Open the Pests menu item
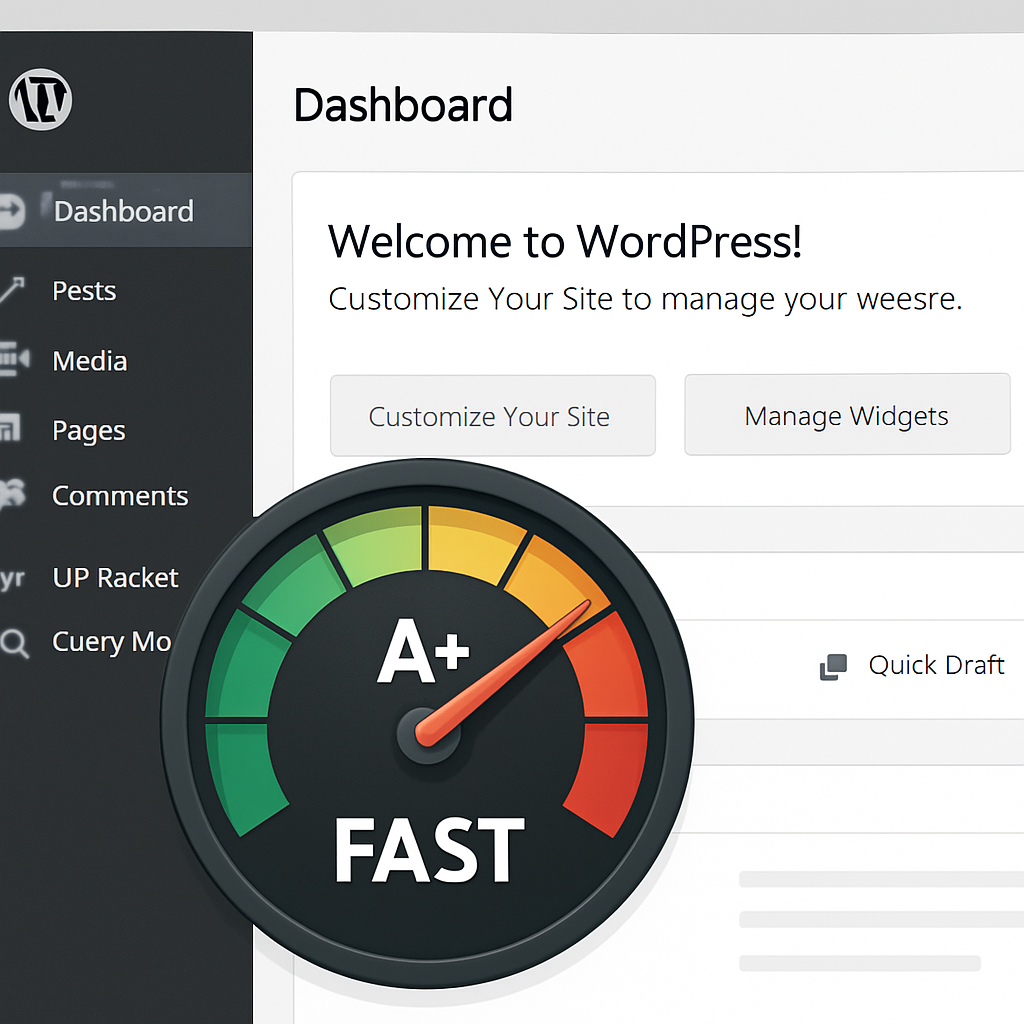 84,291
